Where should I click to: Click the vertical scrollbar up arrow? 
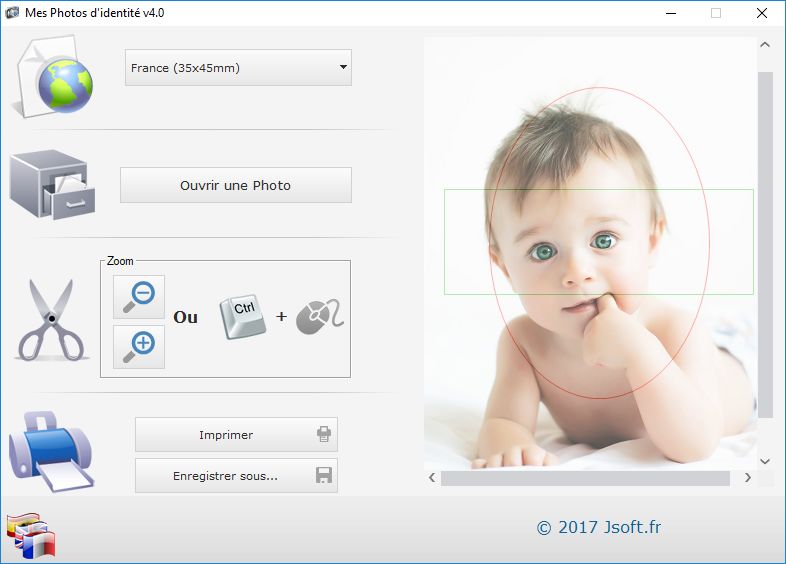click(x=765, y=45)
